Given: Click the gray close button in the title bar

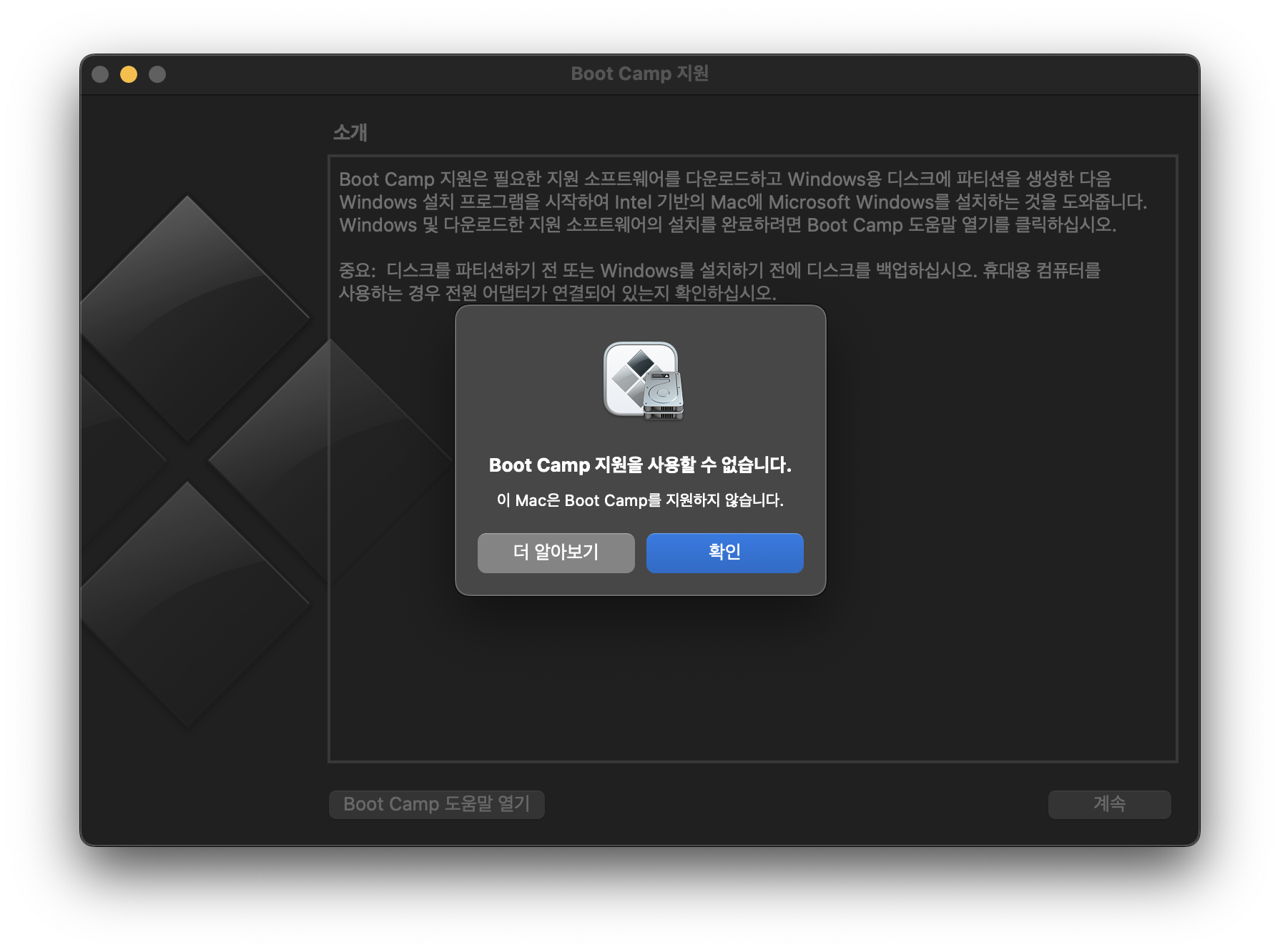Looking at the screenshot, I should pos(100,74).
